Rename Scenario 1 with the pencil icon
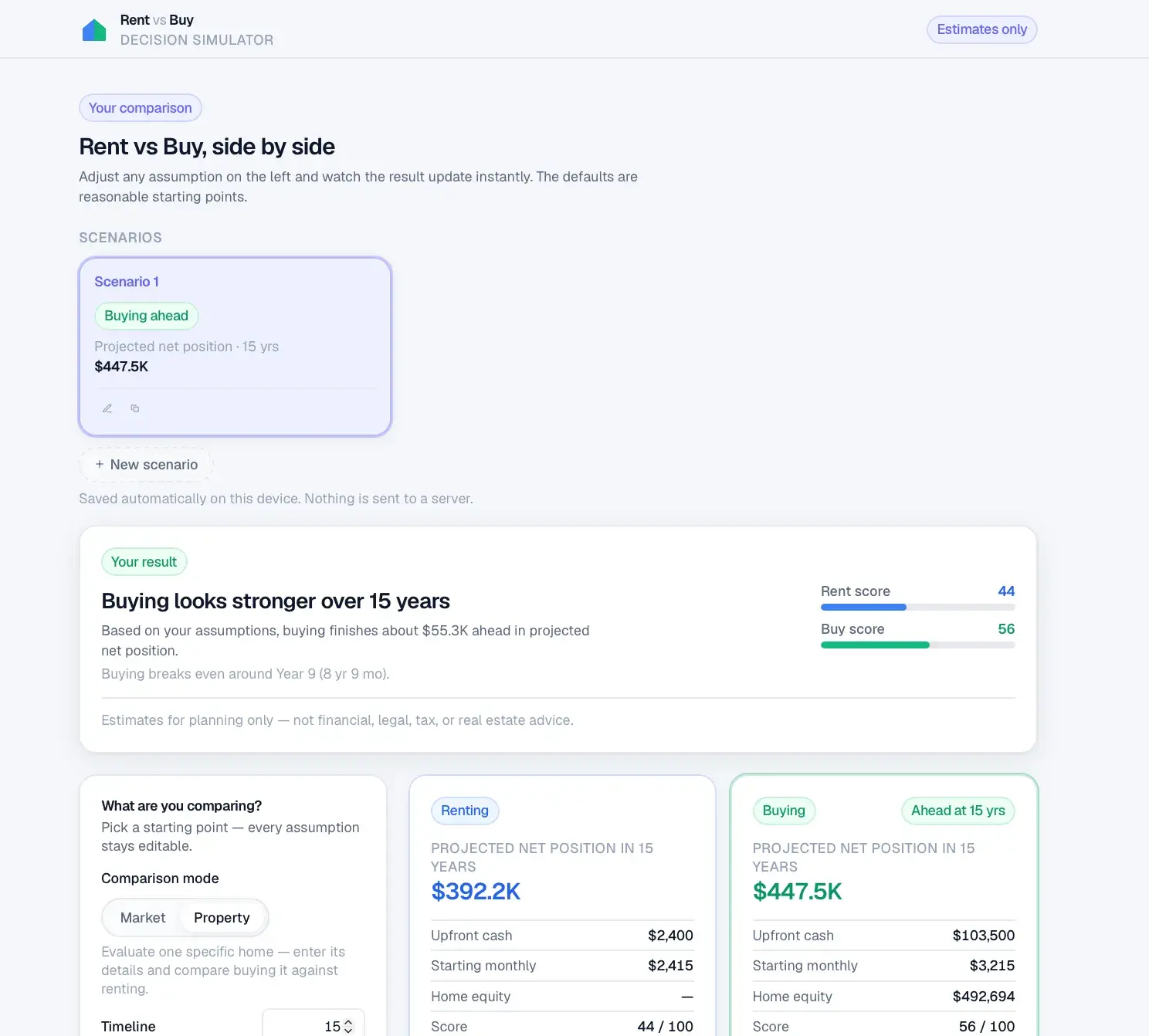1149x1036 pixels. coord(107,408)
